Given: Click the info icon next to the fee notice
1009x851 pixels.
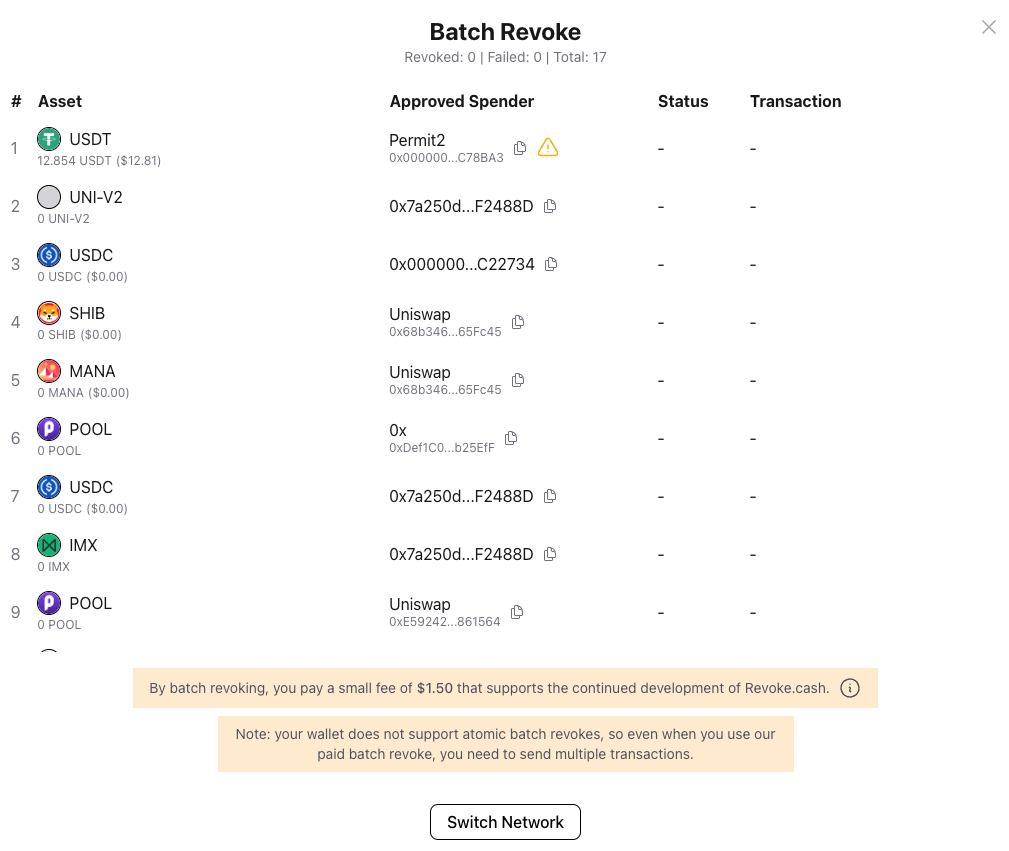Looking at the screenshot, I should (x=850, y=688).
